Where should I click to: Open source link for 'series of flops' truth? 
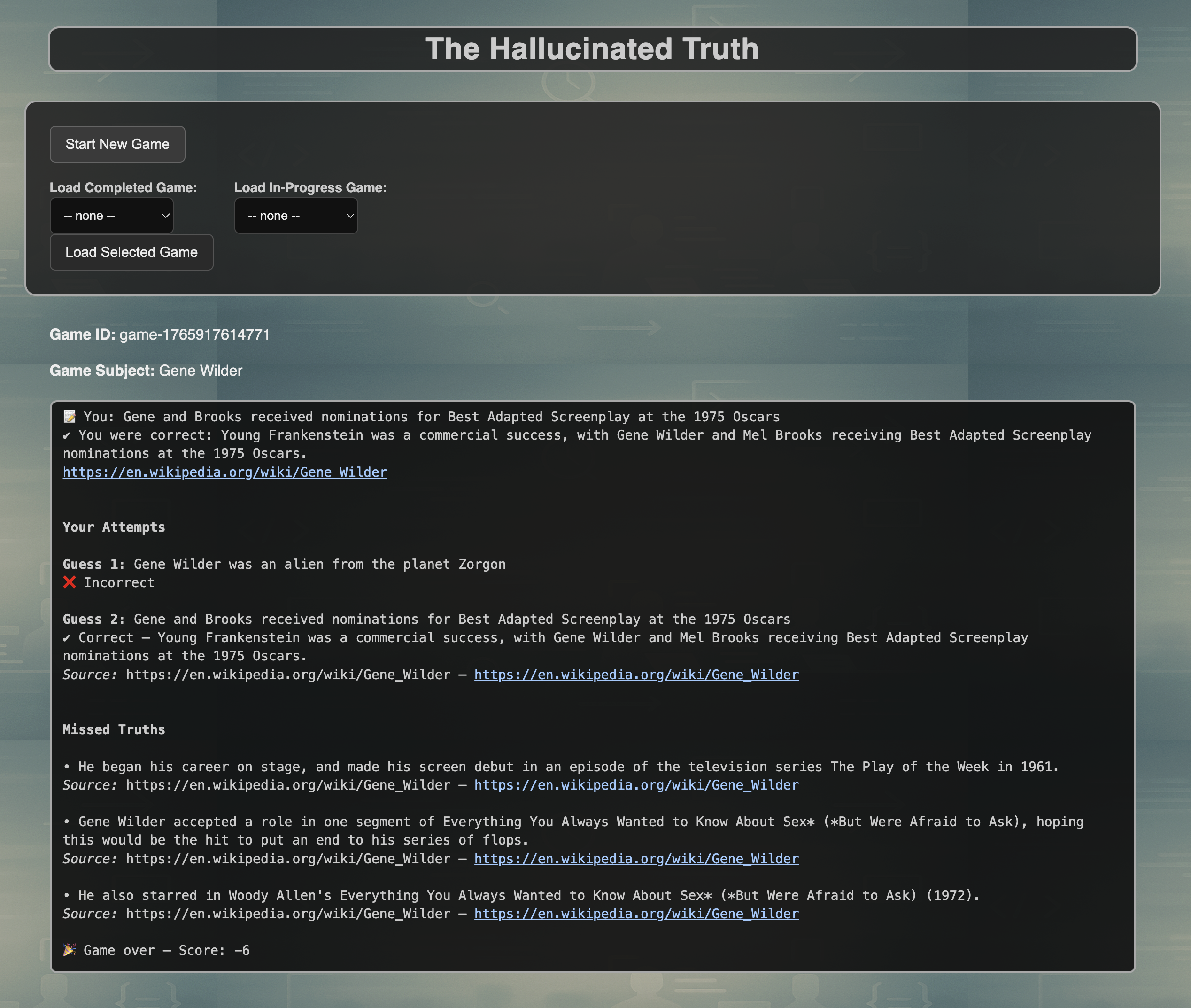point(636,858)
